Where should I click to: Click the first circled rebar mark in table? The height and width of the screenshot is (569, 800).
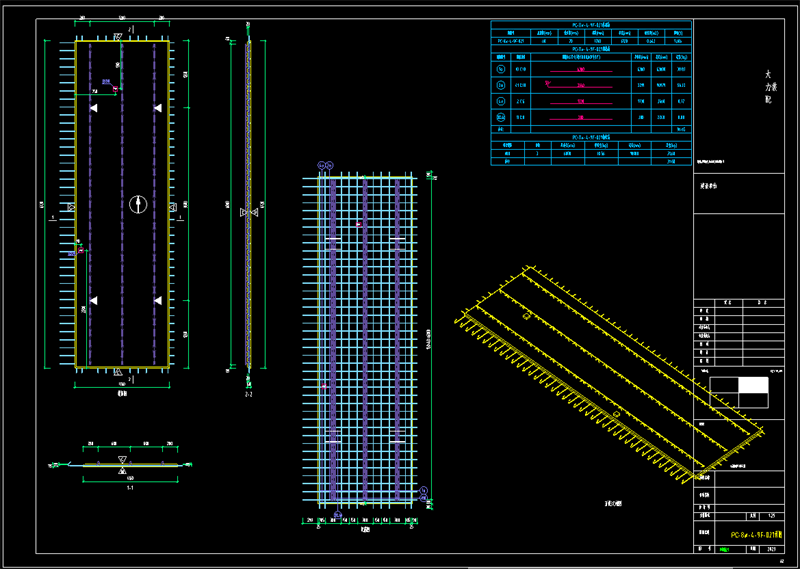click(501, 69)
